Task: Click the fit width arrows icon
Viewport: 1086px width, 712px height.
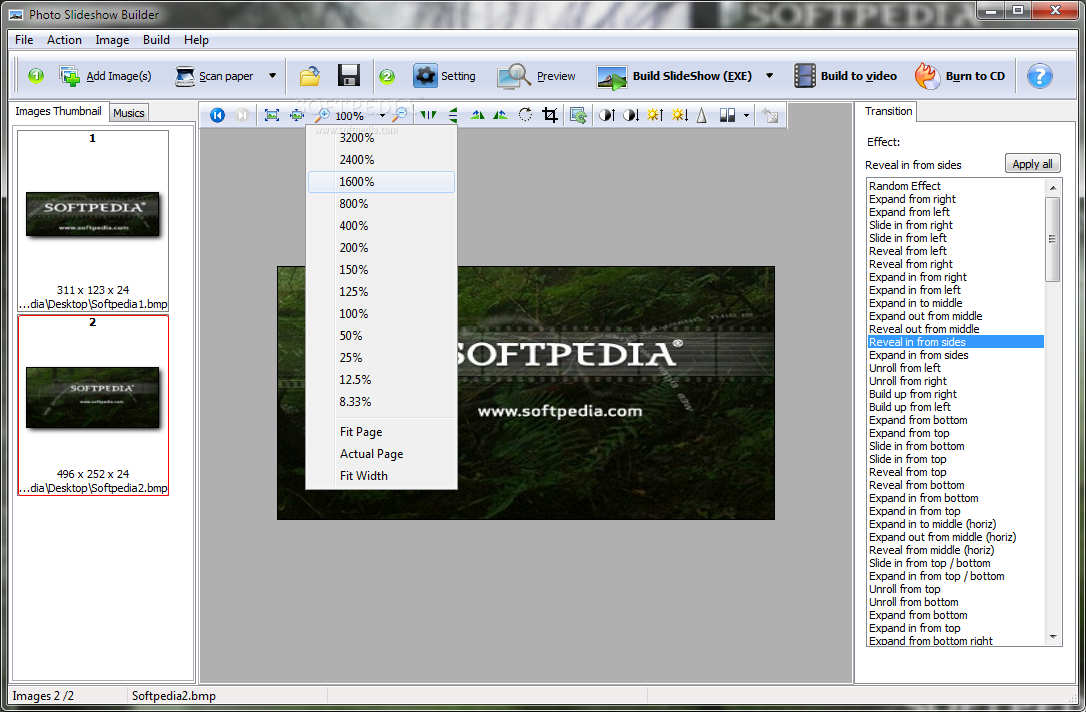Action: (x=296, y=115)
